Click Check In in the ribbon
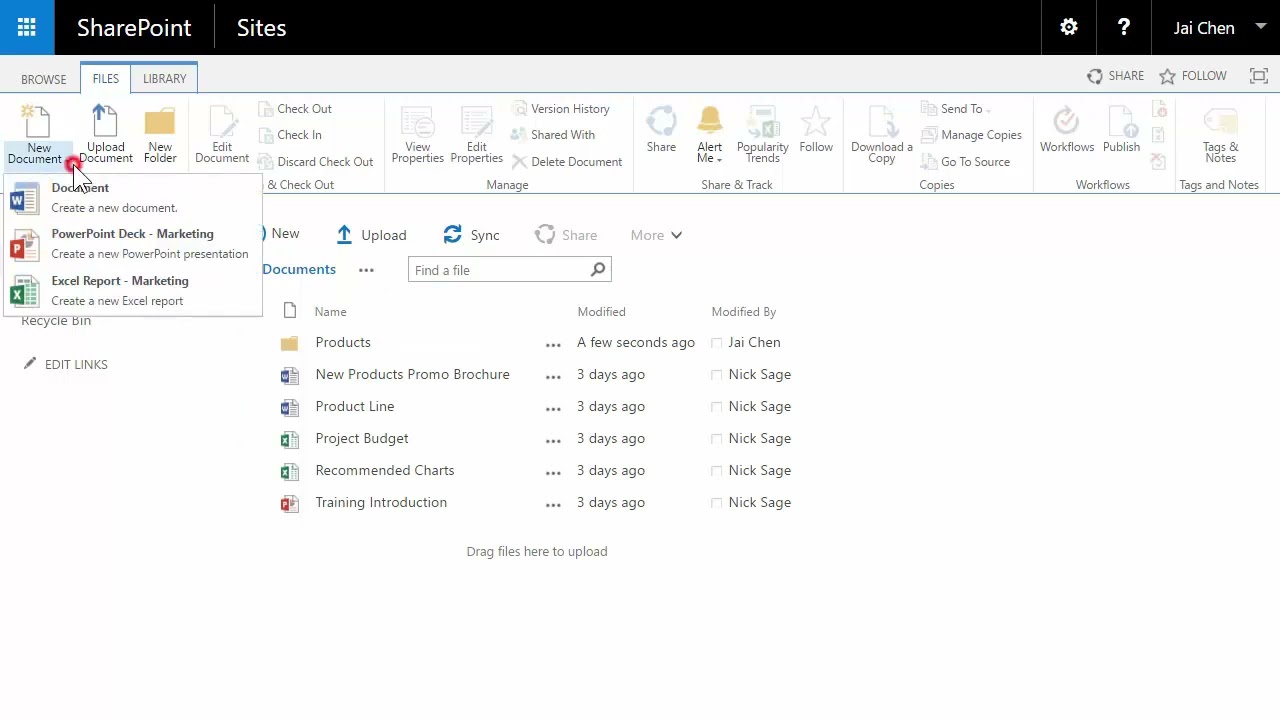 click(290, 135)
